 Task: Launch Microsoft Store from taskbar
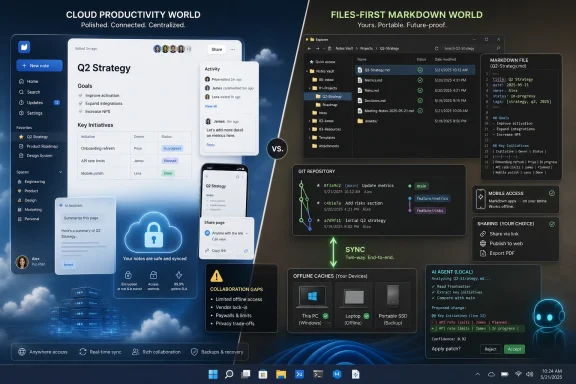(263, 374)
